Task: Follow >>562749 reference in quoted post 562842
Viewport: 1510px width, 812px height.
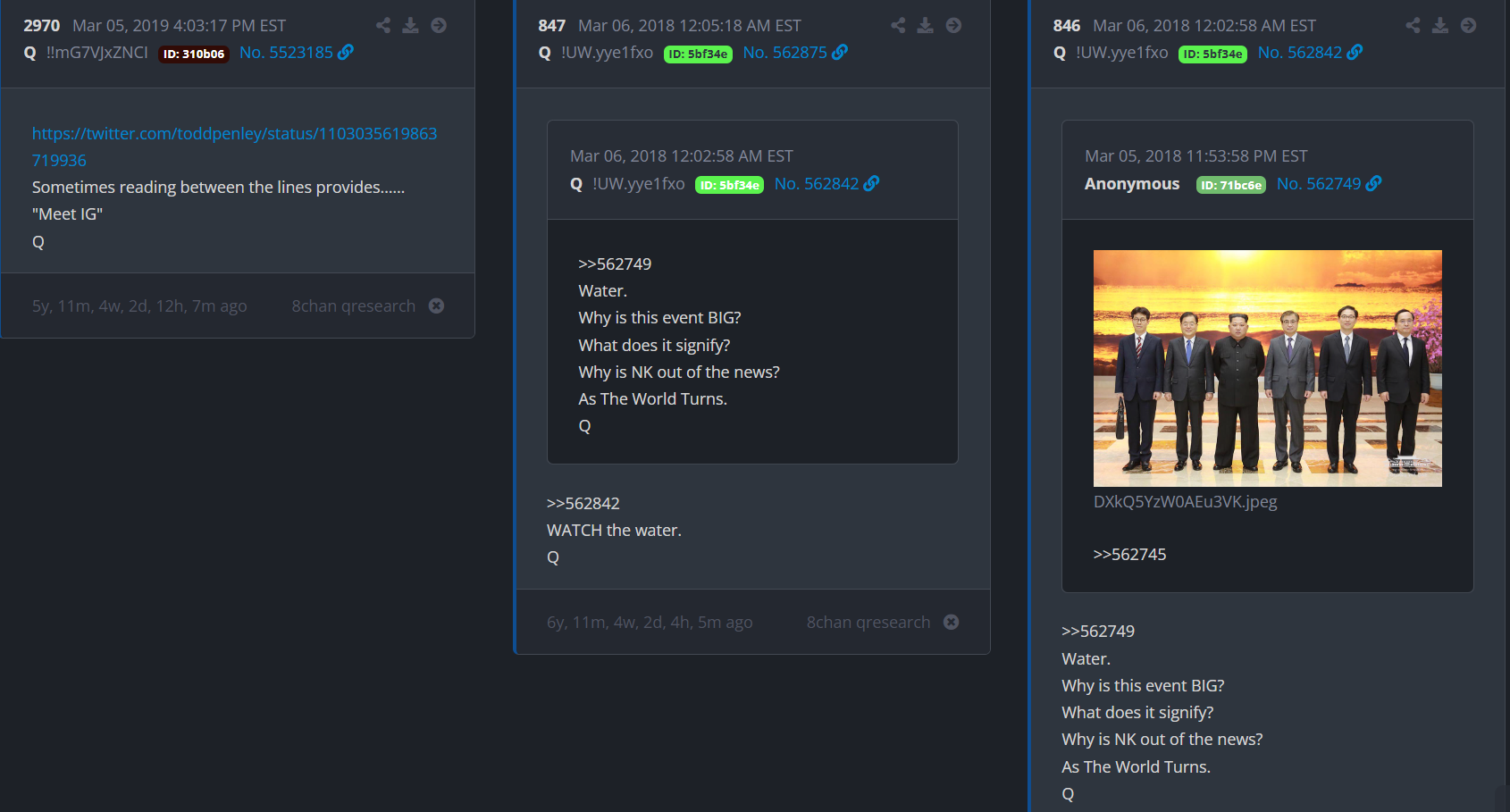Action: [615, 264]
